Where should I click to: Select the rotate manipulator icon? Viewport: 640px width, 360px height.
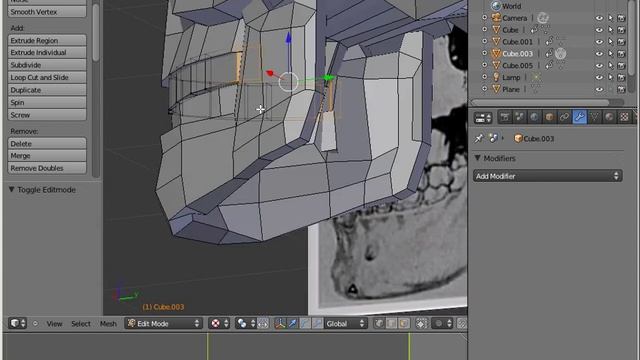[x=305, y=324]
